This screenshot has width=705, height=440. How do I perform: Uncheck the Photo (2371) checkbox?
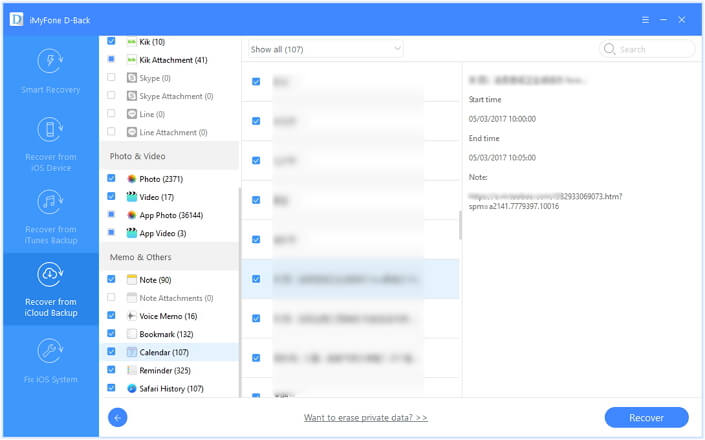[x=111, y=178]
